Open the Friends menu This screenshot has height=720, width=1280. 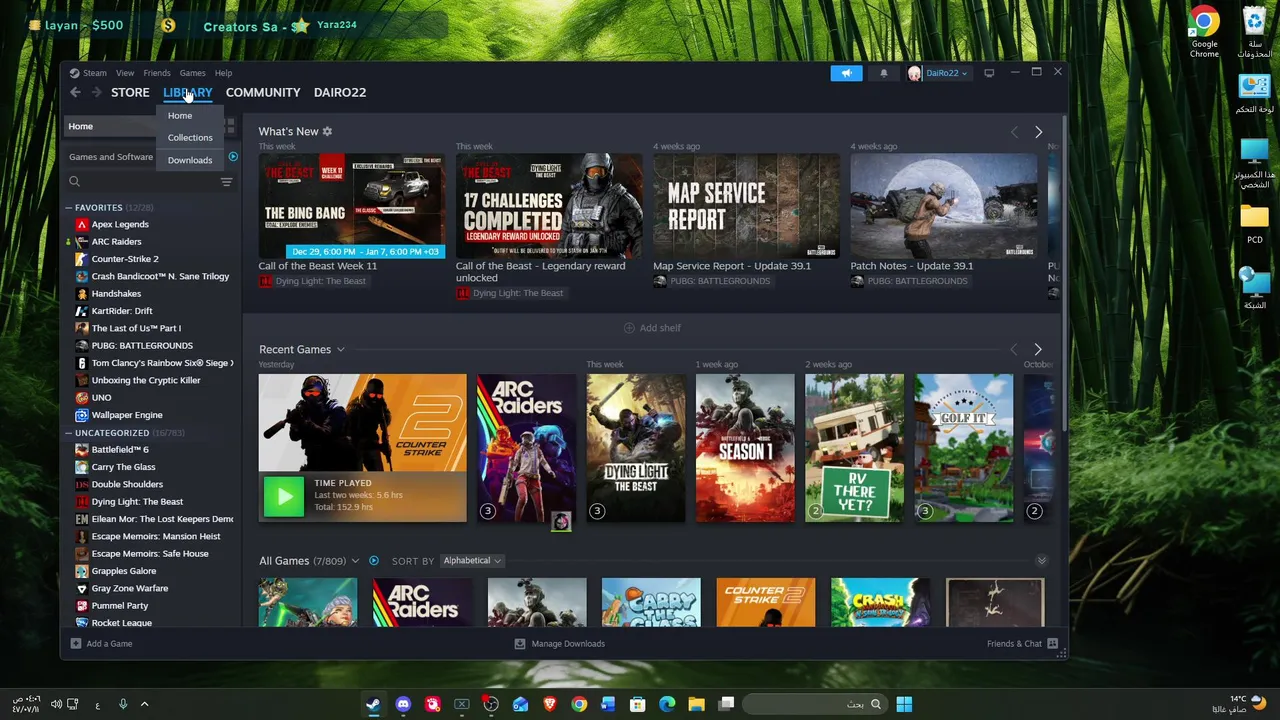157,73
